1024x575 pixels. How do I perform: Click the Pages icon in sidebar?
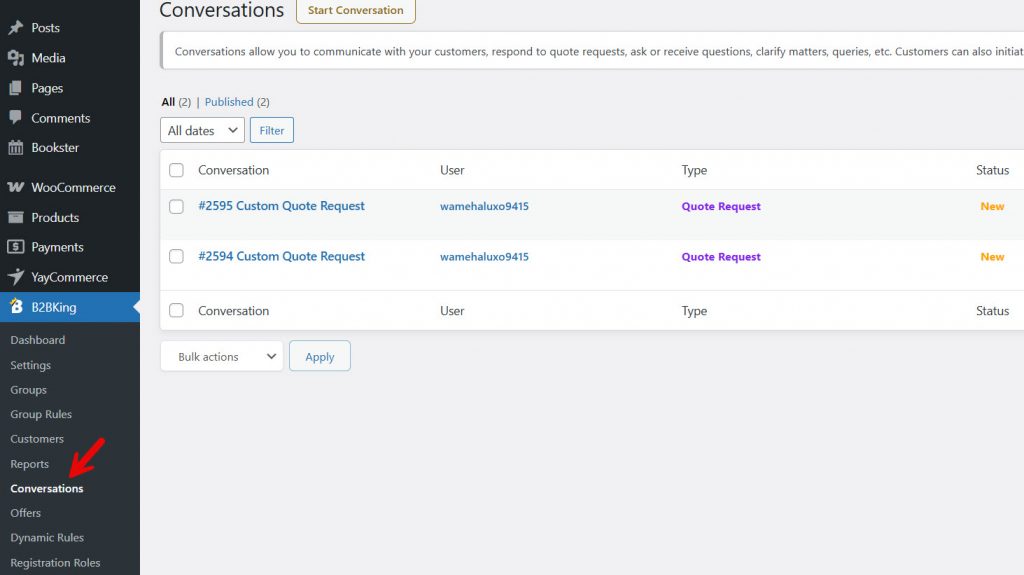[16, 88]
